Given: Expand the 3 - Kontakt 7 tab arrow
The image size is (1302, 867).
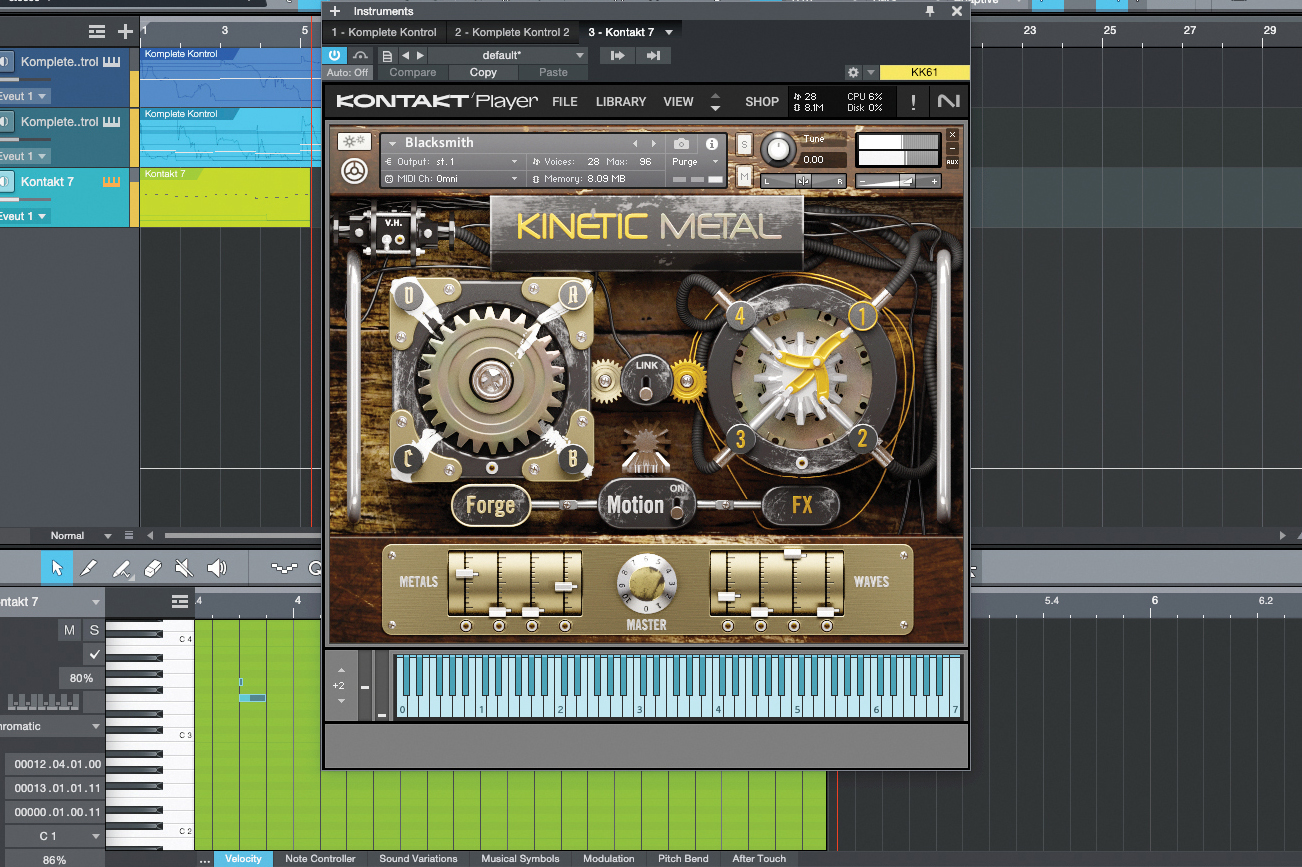Looking at the screenshot, I should click(668, 33).
